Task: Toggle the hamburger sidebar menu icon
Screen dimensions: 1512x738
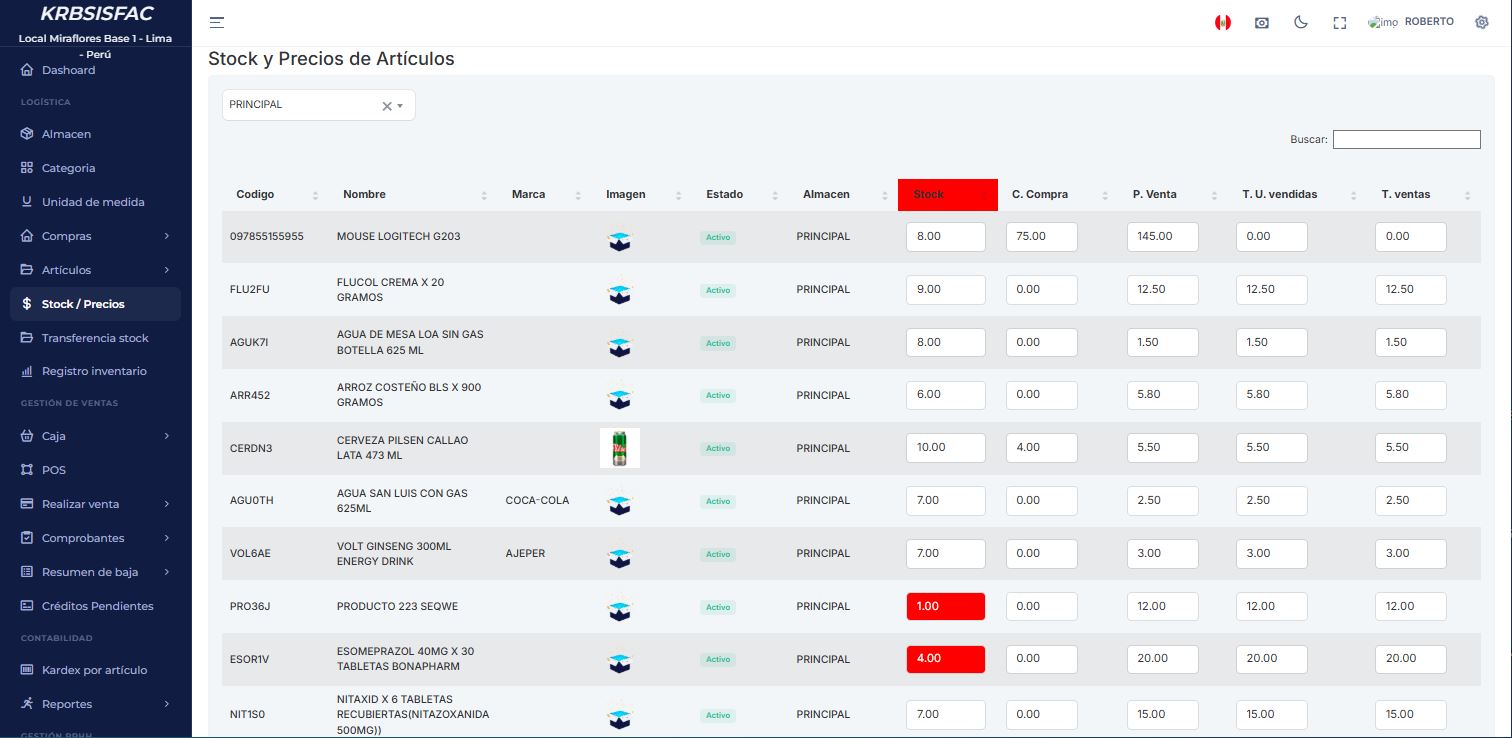Action: pyautogui.click(x=217, y=22)
